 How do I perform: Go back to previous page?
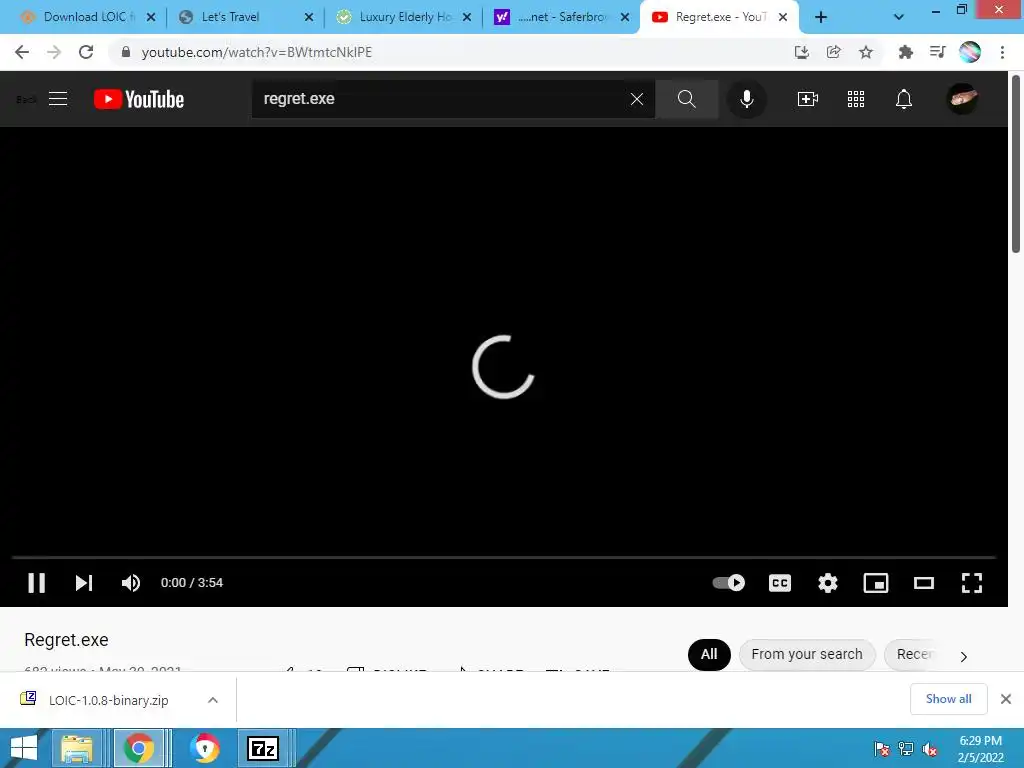coord(22,52)
